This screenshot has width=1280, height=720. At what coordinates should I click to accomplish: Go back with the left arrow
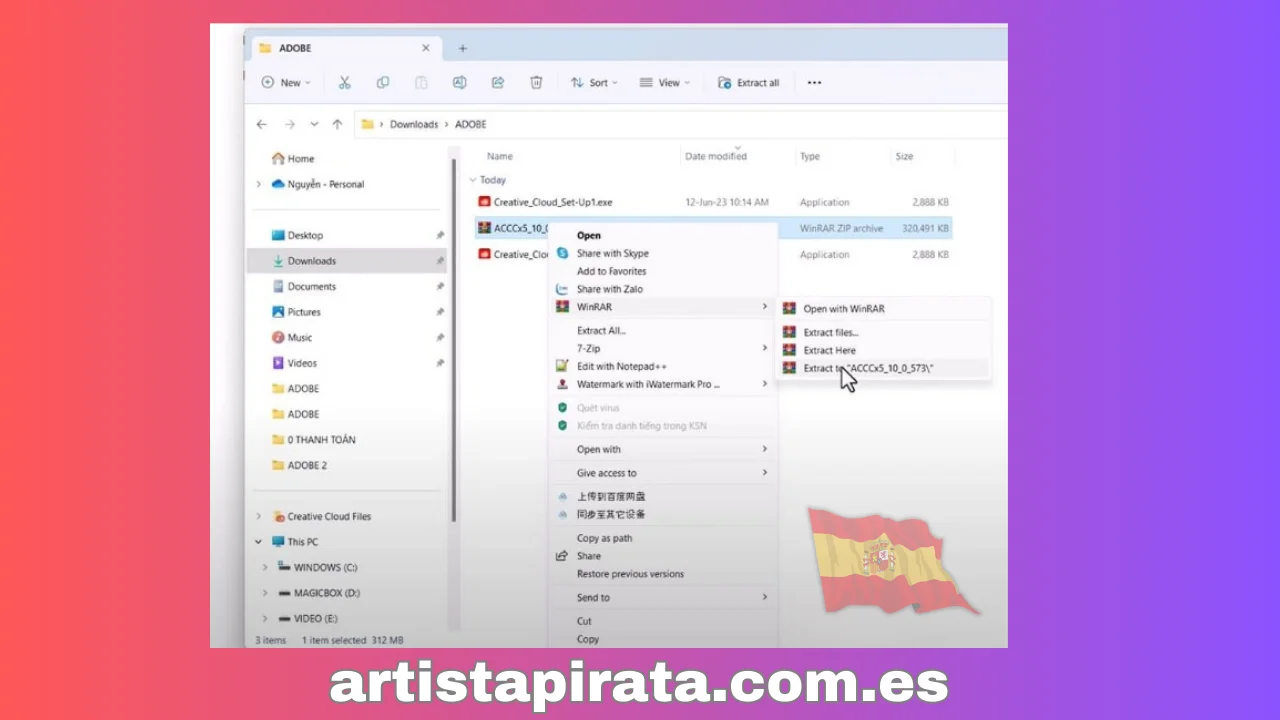[262, 124]
